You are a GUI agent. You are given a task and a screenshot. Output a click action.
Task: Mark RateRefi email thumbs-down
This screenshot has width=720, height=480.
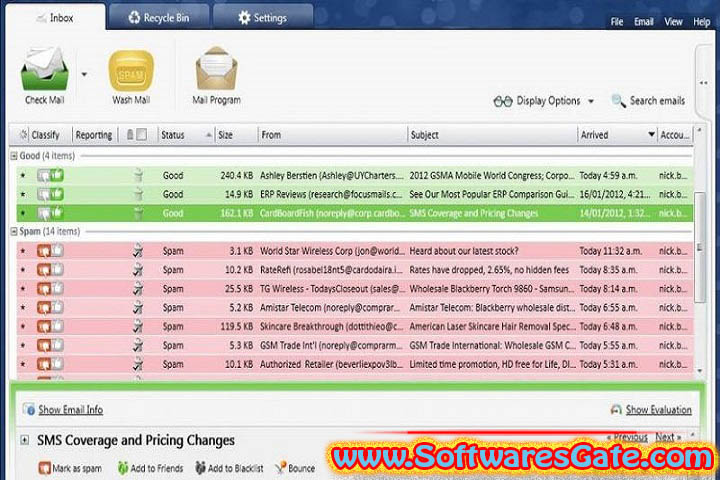44,270
